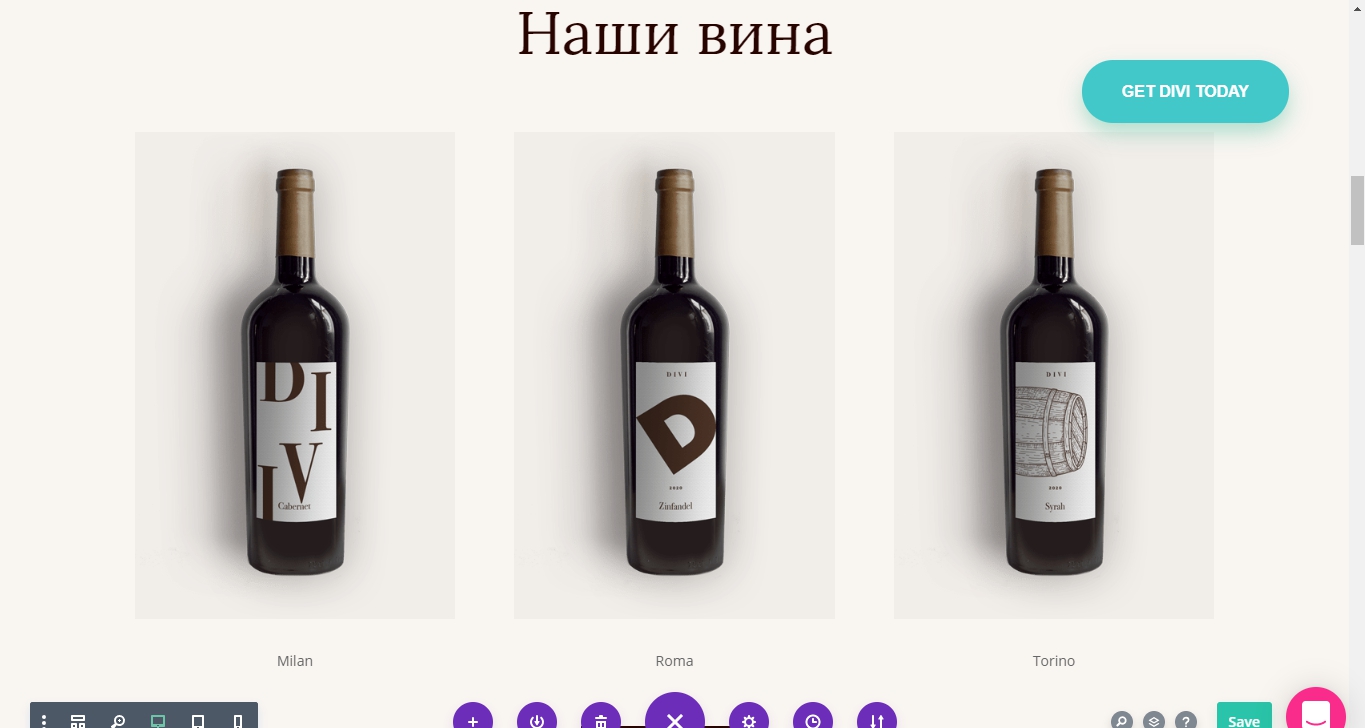Select tablet preview mode

(x=198, y=720)
